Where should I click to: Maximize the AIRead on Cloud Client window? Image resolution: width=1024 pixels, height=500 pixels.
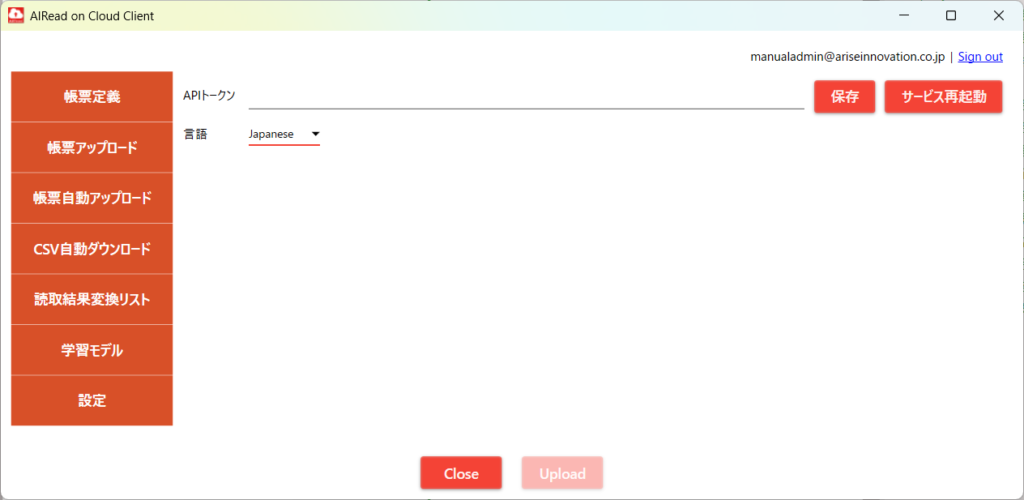(951, 16)
